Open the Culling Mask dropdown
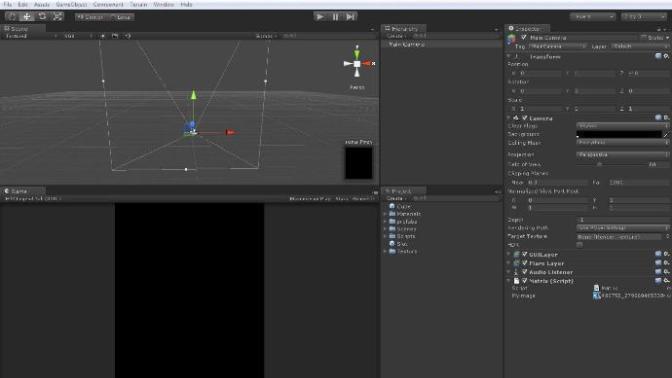 (622, 143)
